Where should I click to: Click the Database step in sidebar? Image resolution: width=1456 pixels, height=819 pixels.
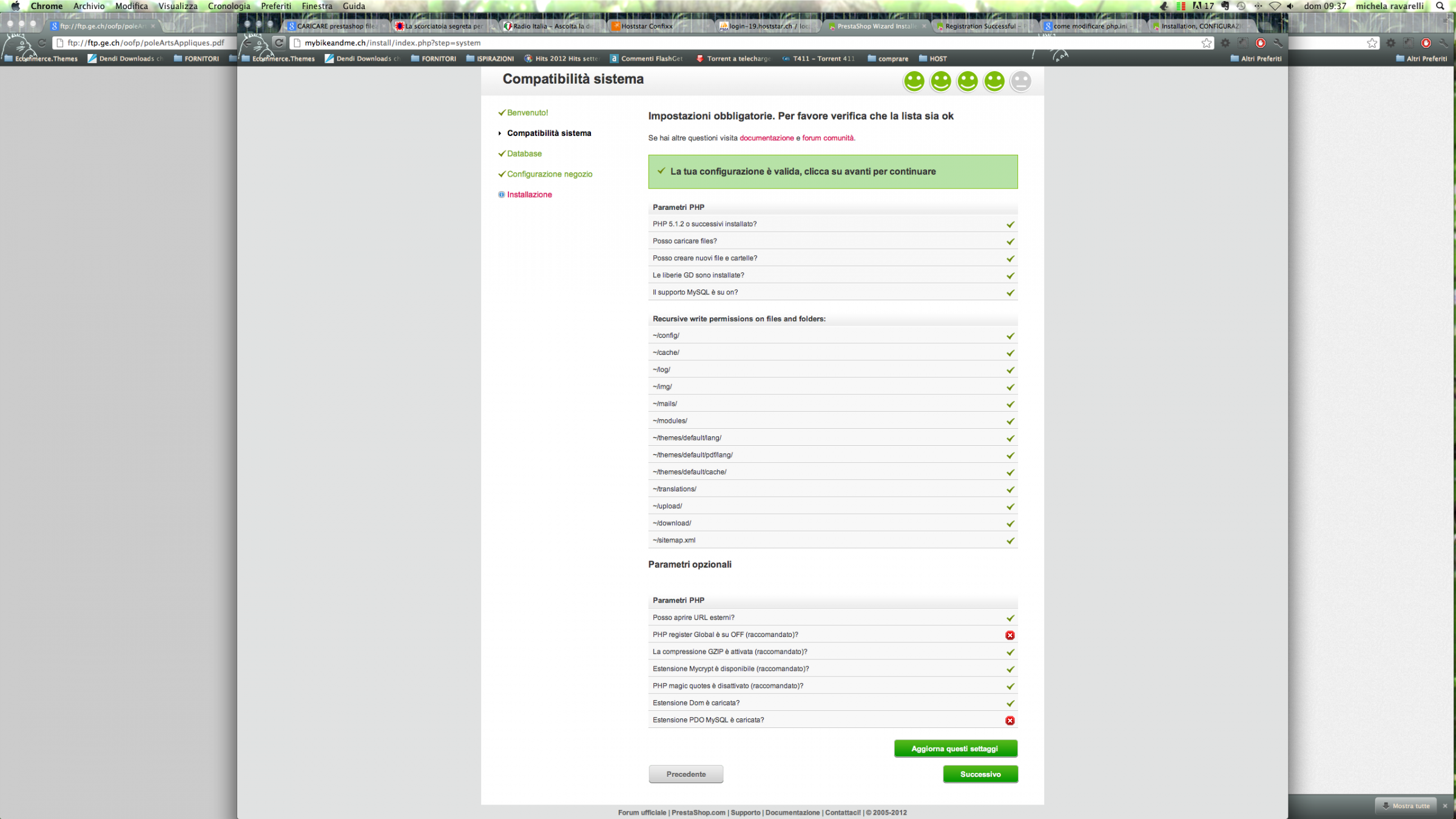(524, 154)
